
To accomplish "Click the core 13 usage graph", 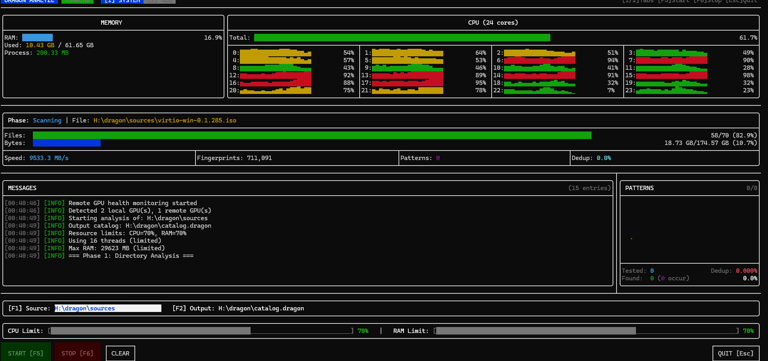I will point(408,75).
